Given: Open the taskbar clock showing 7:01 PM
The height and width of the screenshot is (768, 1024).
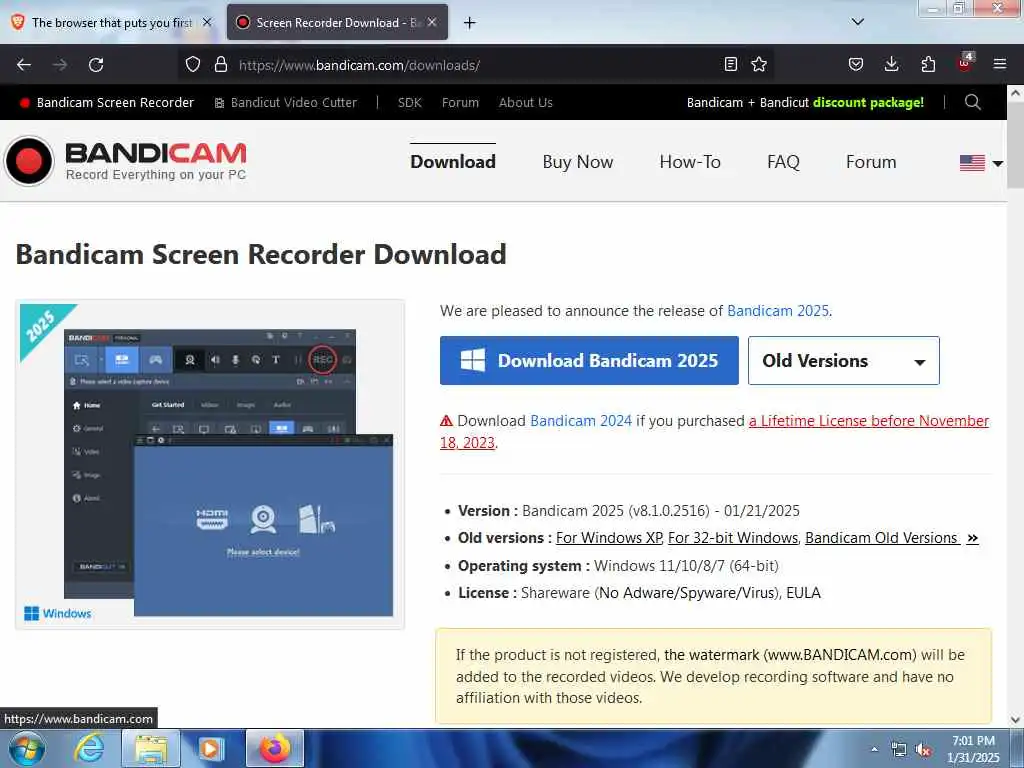Looking at the screenshot, I should point(973,749).
